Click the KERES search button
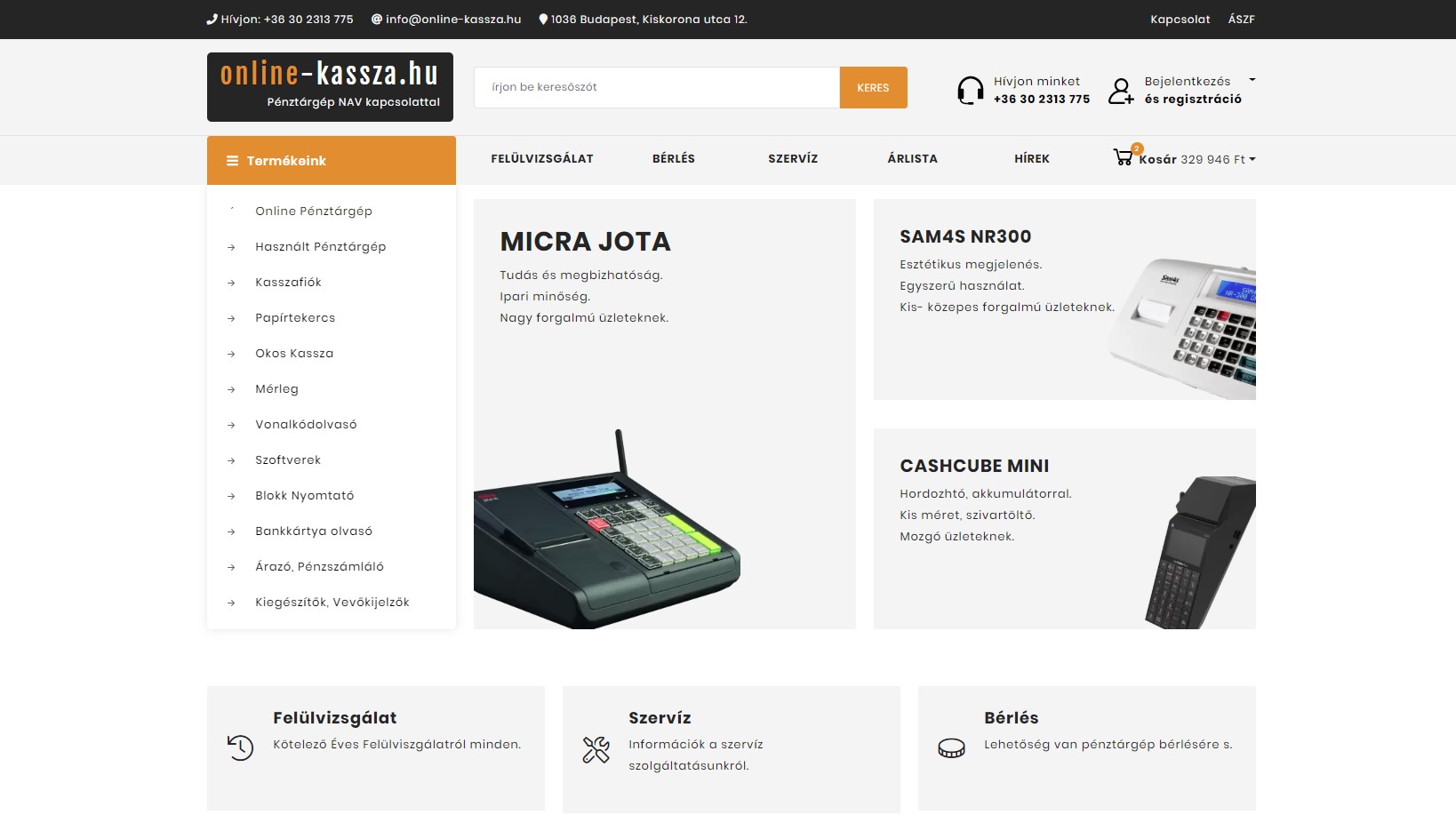 pyautogui.click(x=873, y=87)
